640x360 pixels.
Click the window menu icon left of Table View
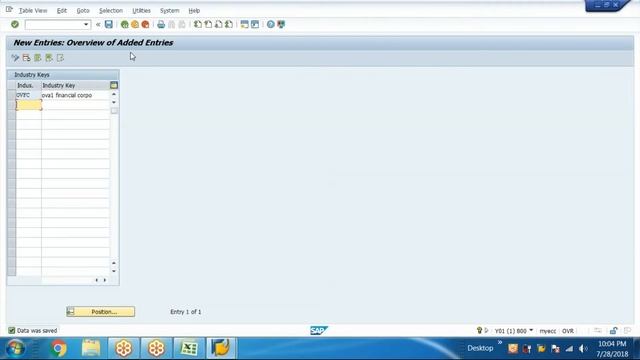pyautogui.click(x=9, y=9)
